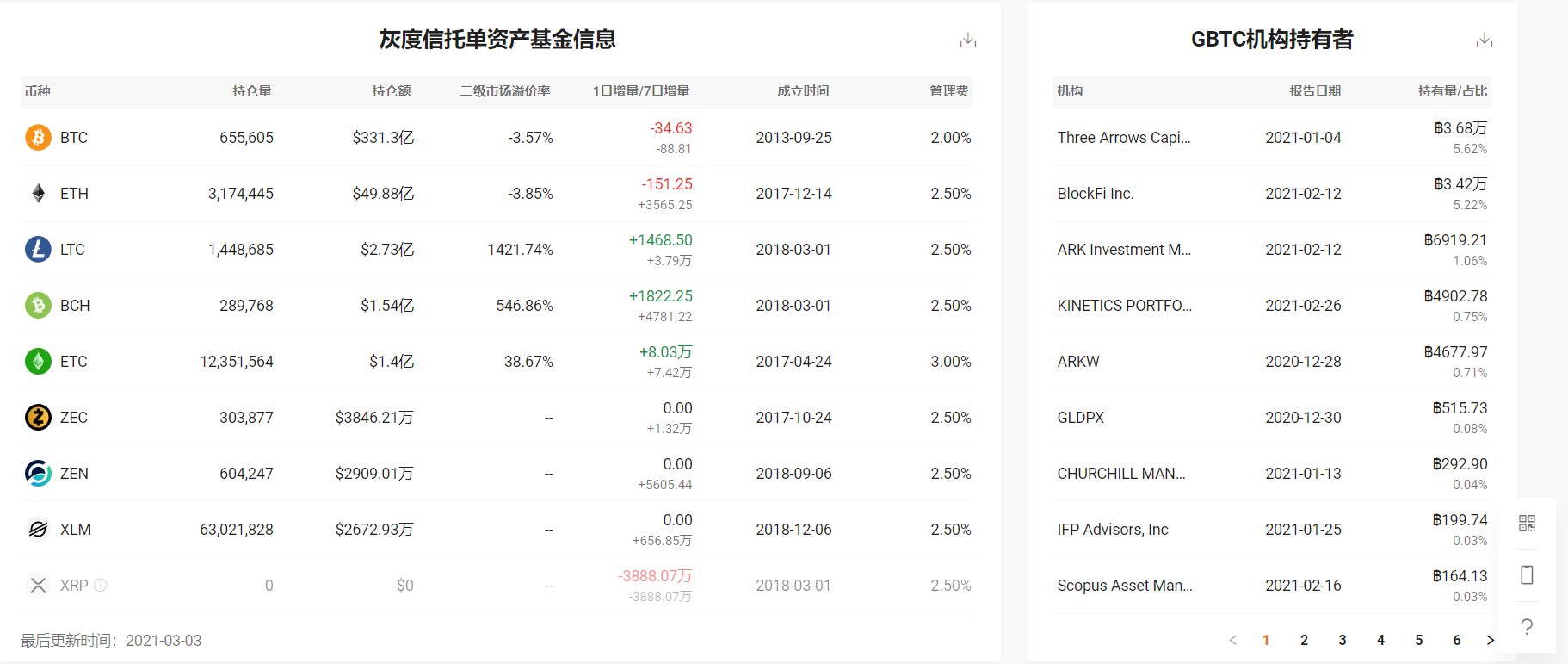Download the GBTC institutional holders table
1568x664 pixels.
click(1485, 40)
